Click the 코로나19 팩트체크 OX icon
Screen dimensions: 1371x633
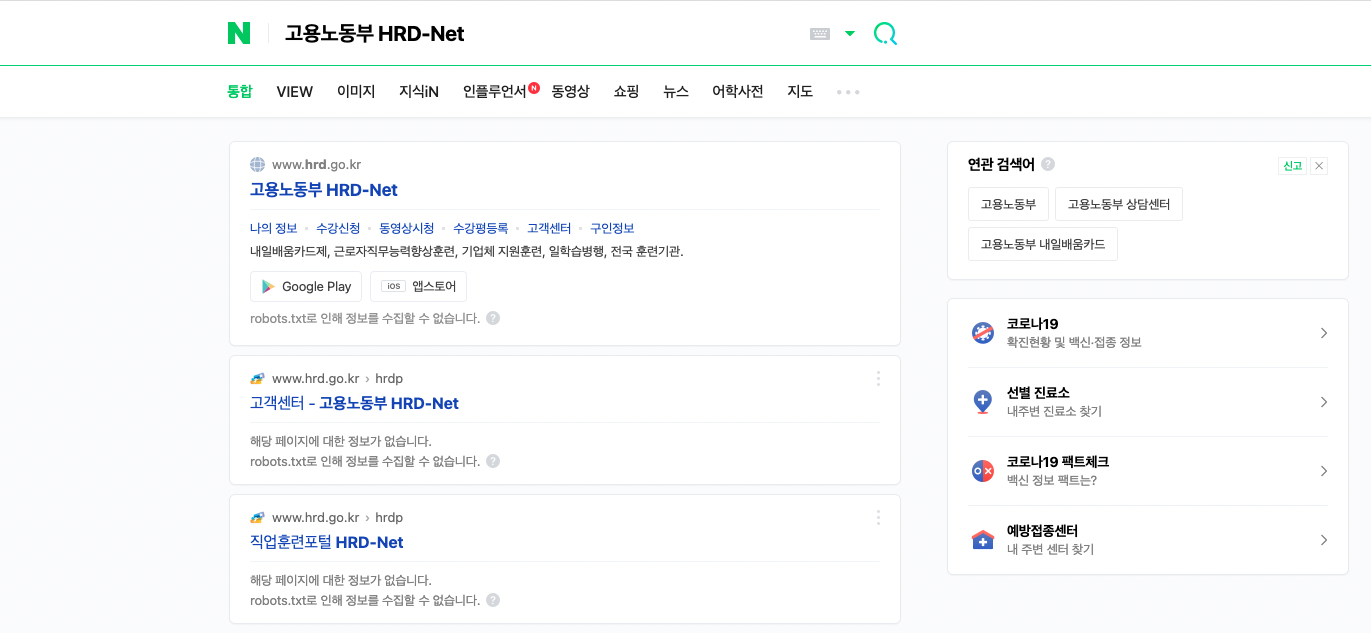tap(983, 471)
